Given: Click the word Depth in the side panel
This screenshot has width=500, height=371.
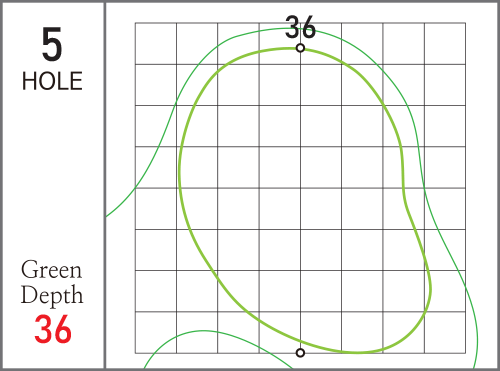Looking at the screenshot, I should tap(52, 295).
